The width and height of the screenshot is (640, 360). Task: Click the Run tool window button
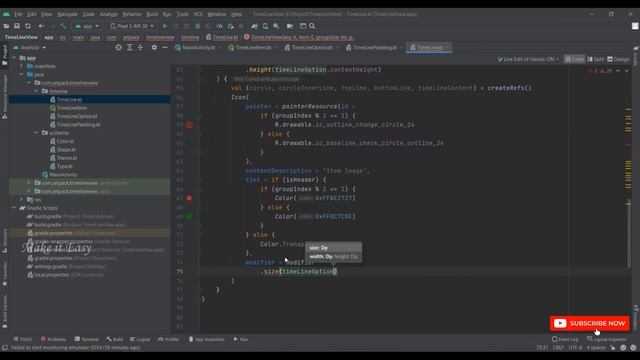tap(241, 339)
